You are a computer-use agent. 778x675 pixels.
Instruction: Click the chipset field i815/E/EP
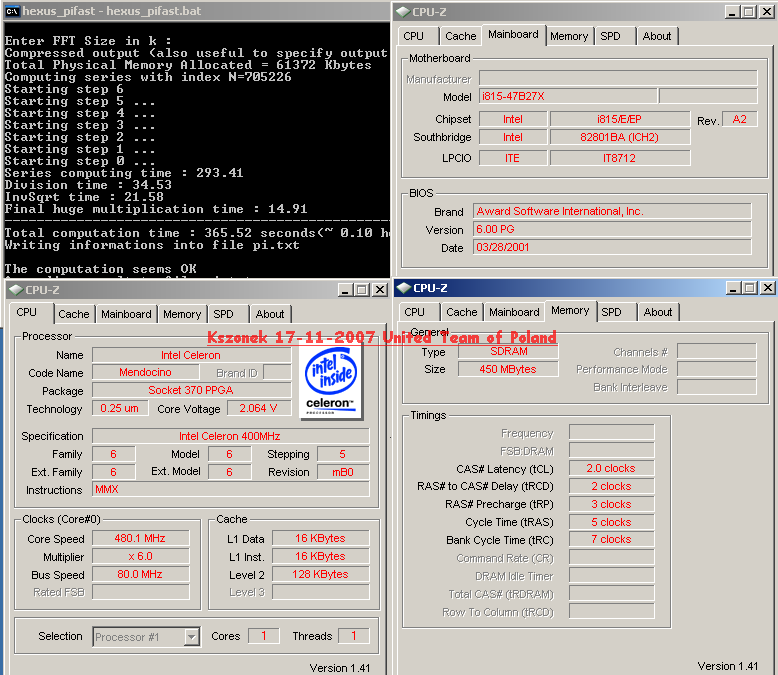point(620,119)
